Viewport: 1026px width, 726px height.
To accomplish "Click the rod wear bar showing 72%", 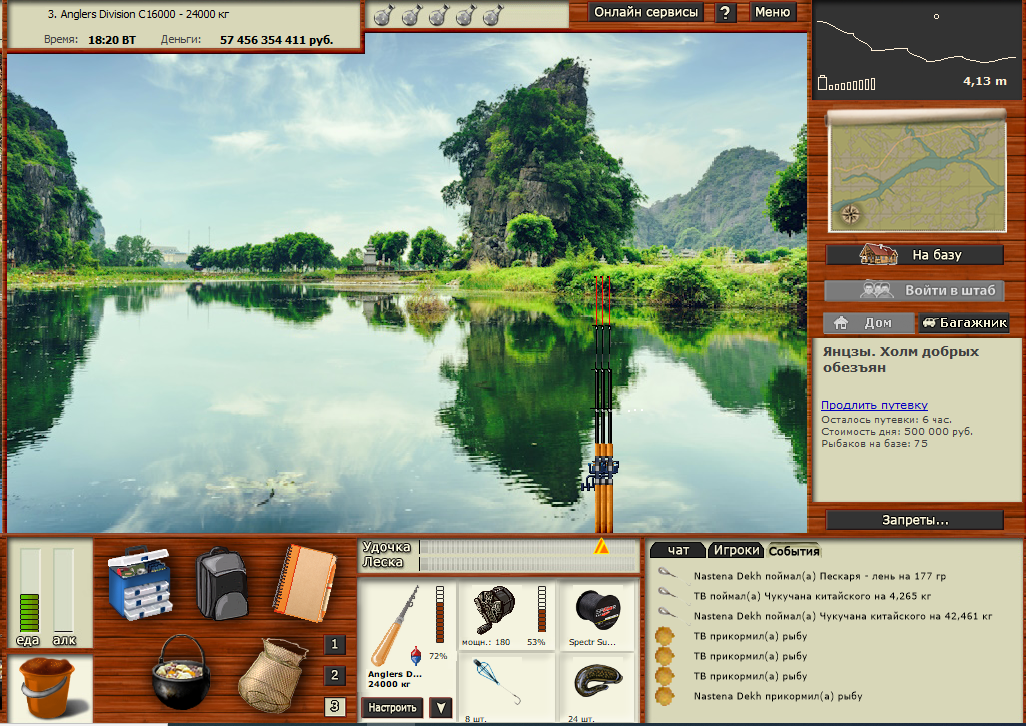I will pos(440,614).
